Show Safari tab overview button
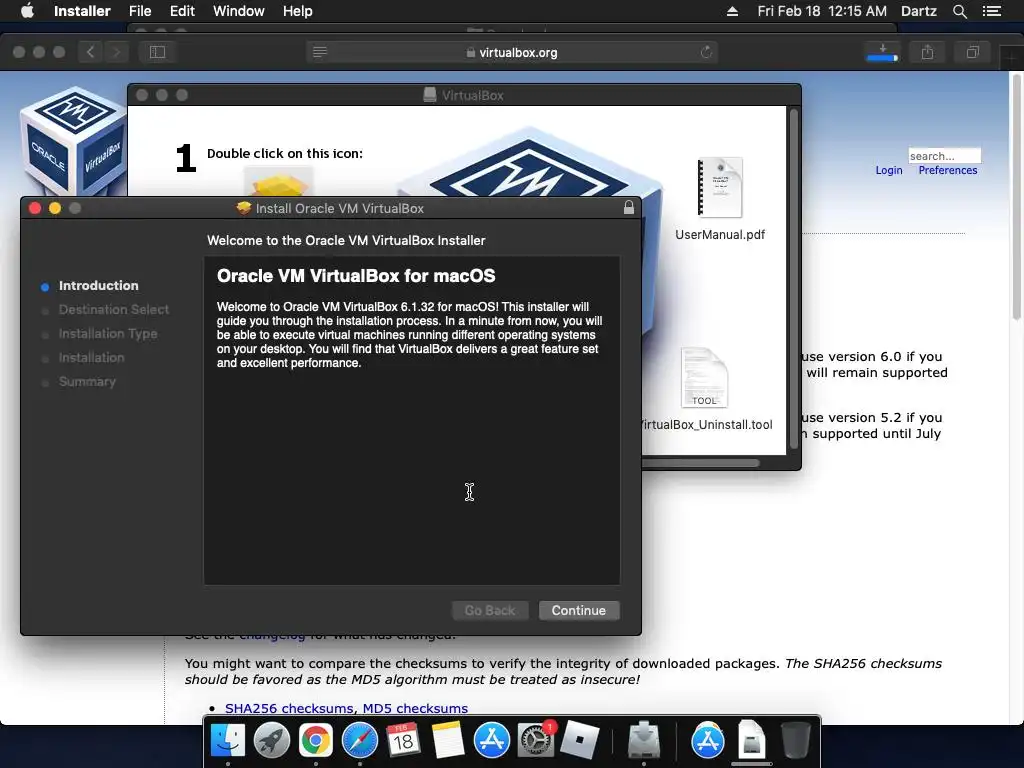The image size is (1024, 768). (972, 52)
